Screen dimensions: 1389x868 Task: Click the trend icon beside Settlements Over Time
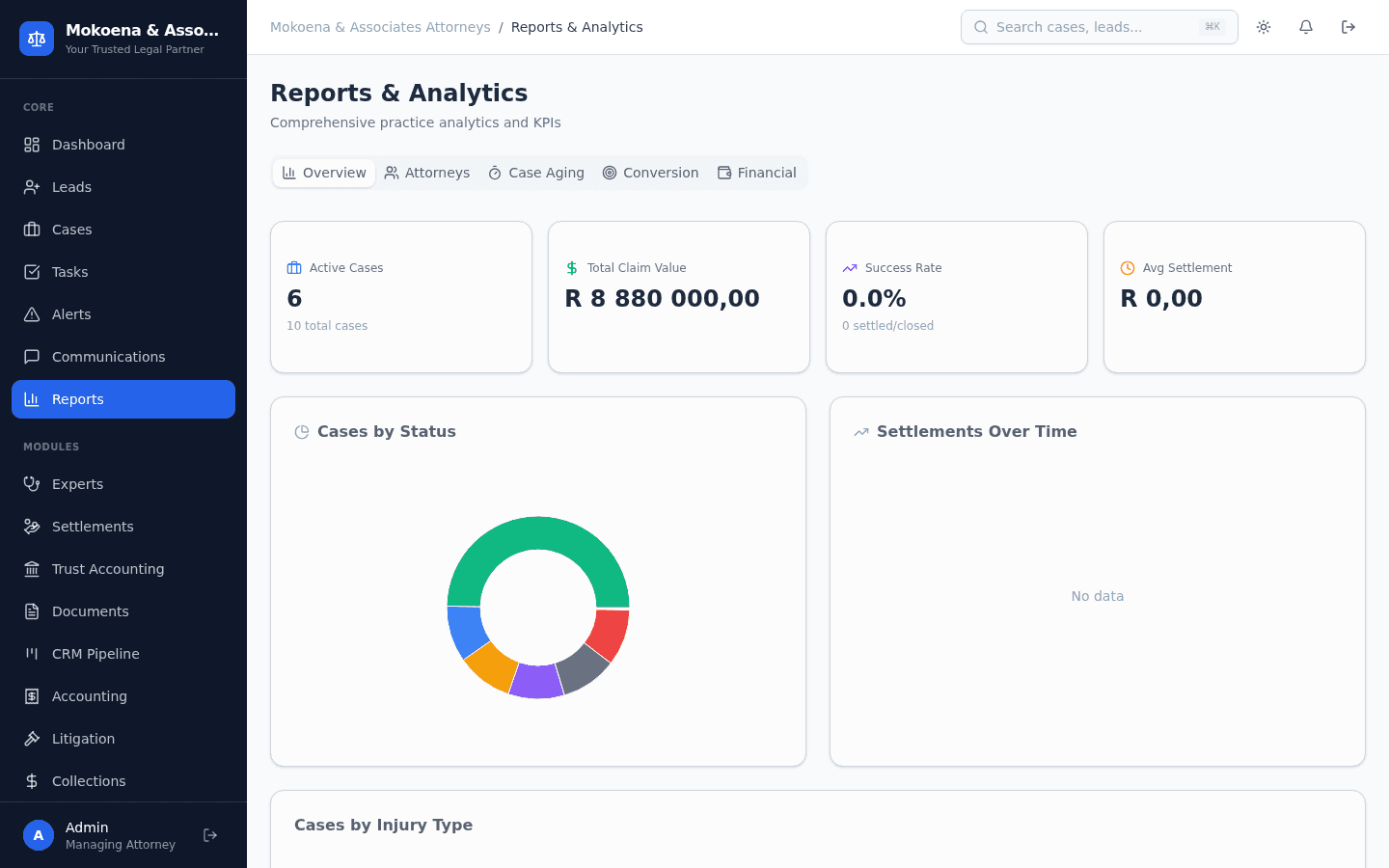pos(861,432)
